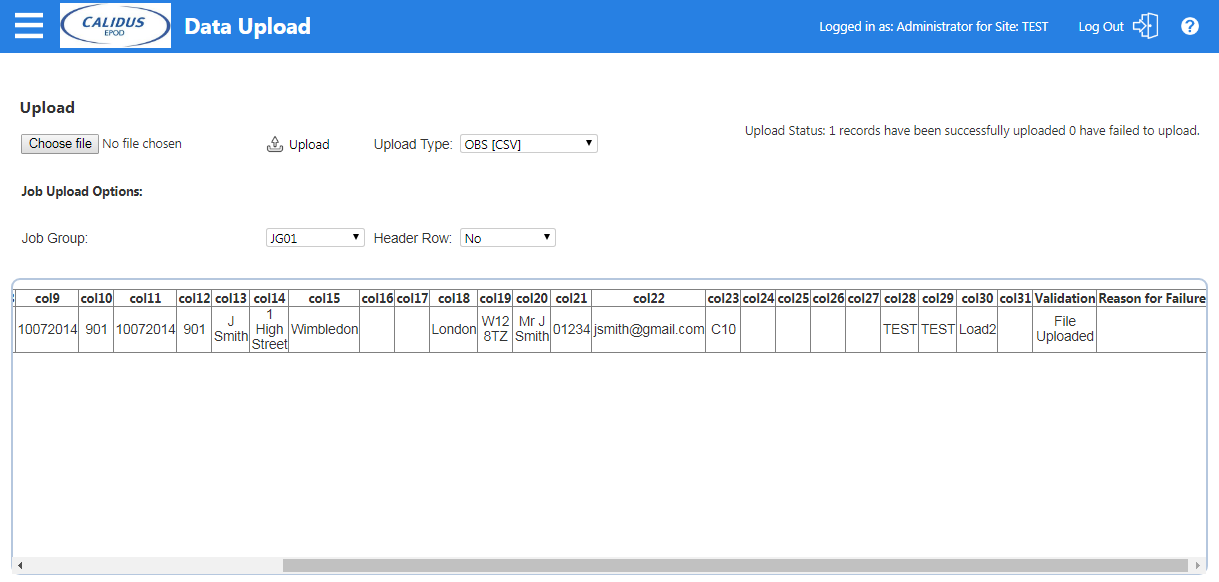Select the Load2 cell
This screenshot has width=1219, height=582.
(x=977, y=329)
